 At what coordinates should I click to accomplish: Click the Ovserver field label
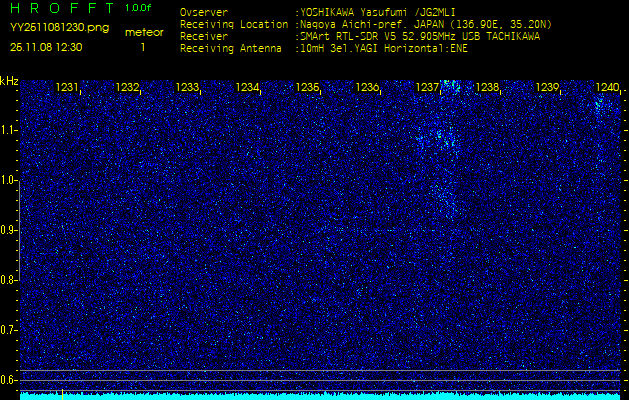pyautogui.click(x=204, y=12)
